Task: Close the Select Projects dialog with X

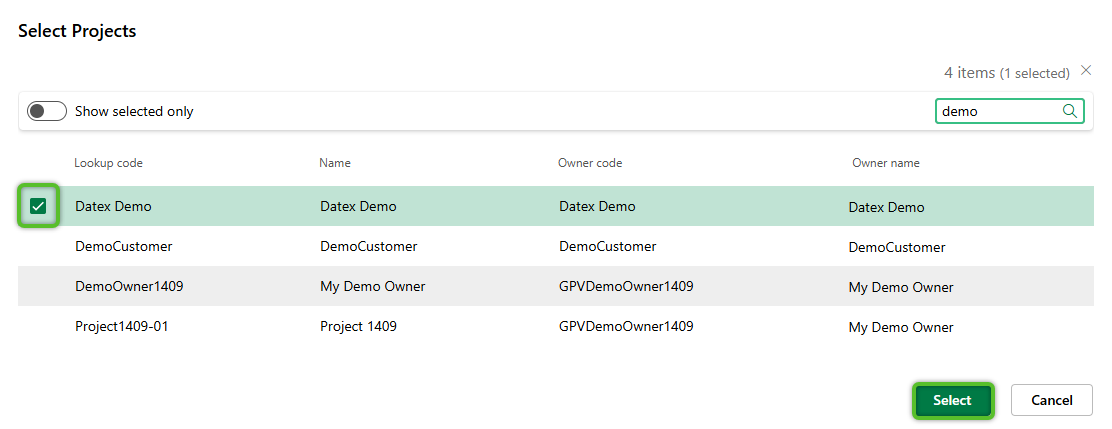Action: [1087, 71]
